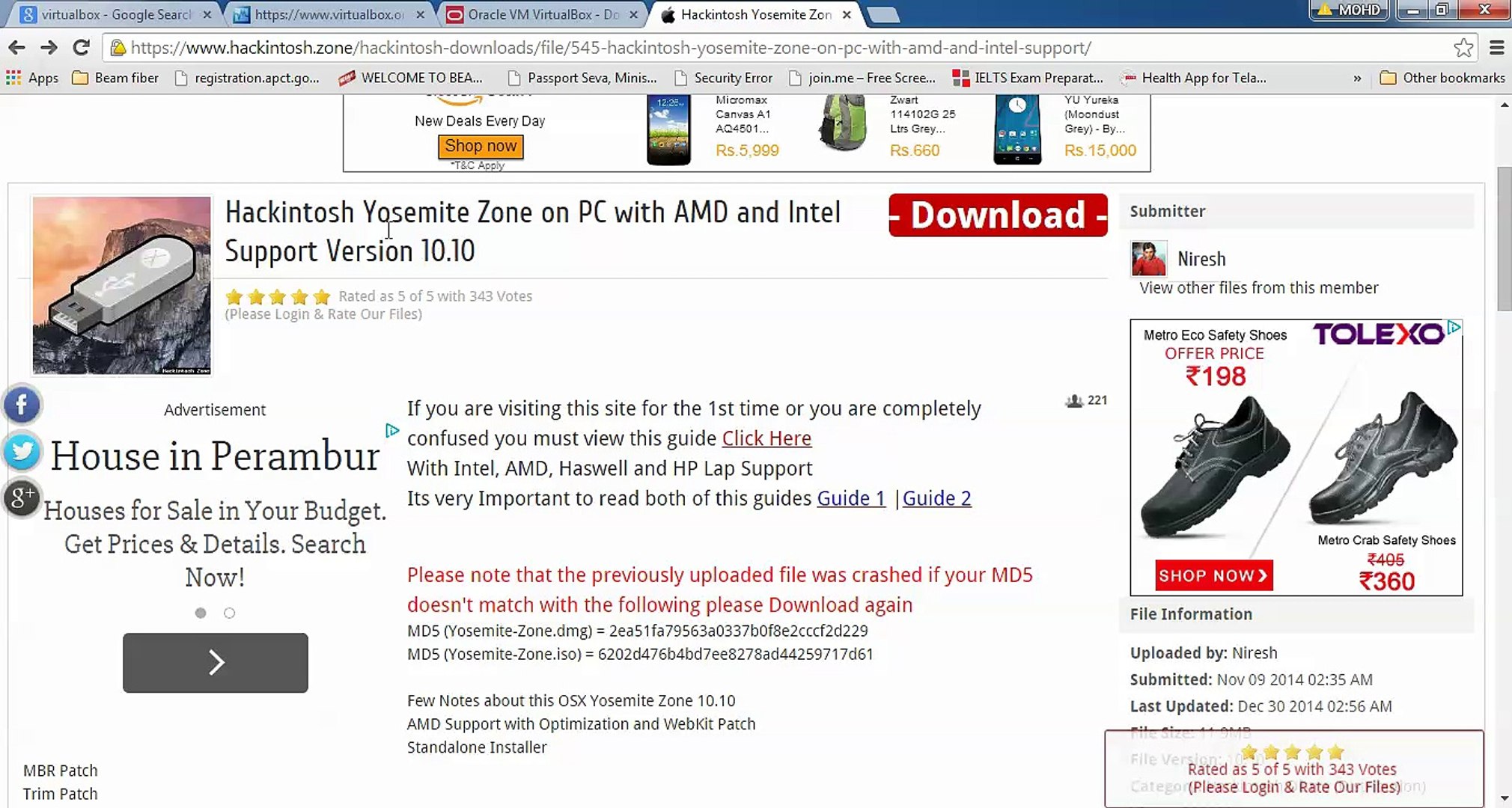Open the Other bookmarks folder
The width and height of the screenshot is (1512, 808).
pyautogui.click(x=1442, y=78)
